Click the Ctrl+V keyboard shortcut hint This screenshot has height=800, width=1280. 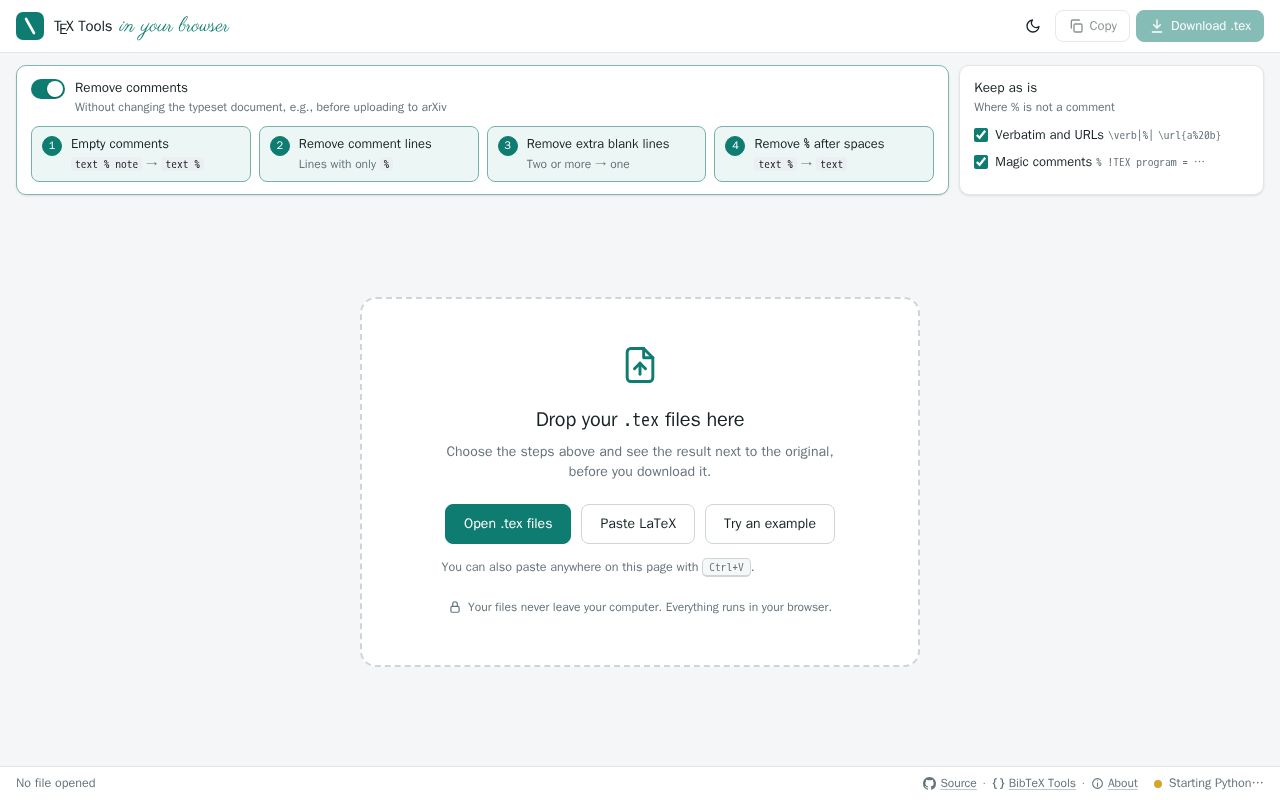[x=726, y=567]
